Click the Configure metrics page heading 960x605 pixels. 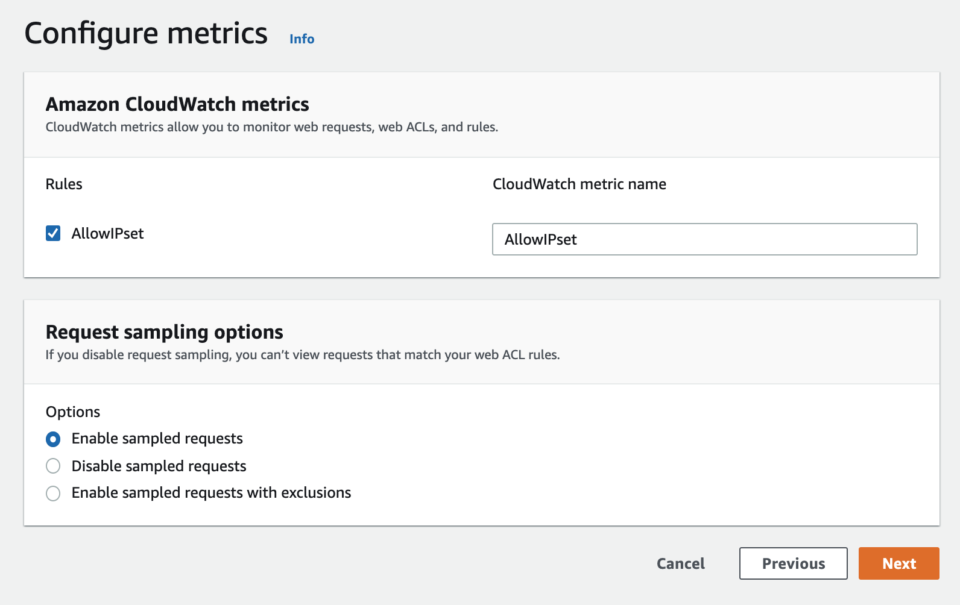point(146,34)
